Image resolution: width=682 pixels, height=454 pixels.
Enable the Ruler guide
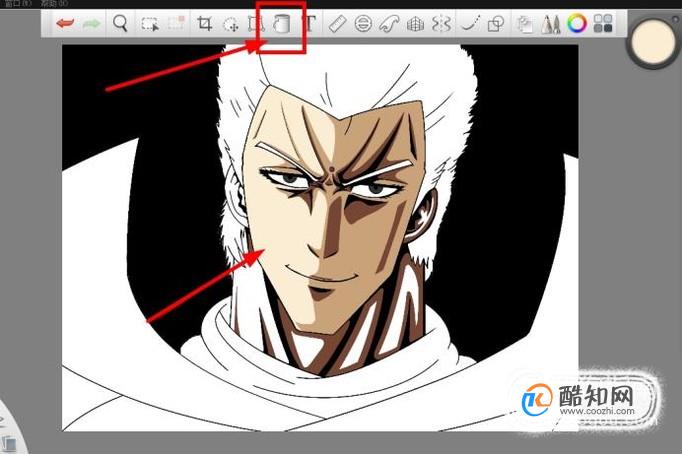click(337, 24)
